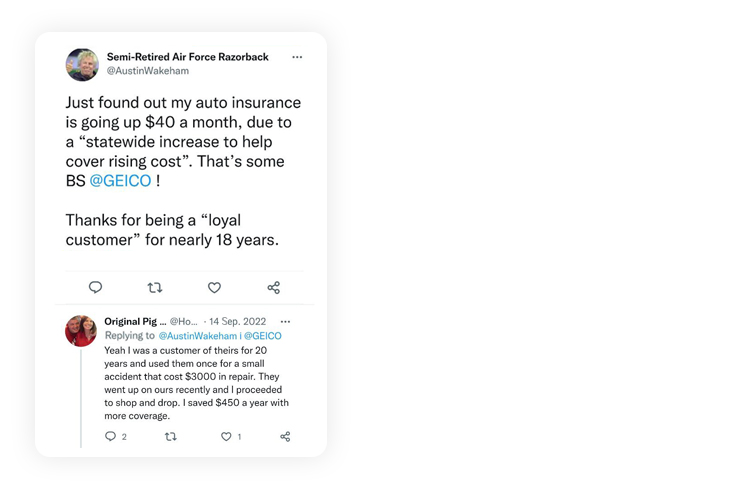Open the main tweet's three-dot menu
750x496 pixels.
coord(297,57)
